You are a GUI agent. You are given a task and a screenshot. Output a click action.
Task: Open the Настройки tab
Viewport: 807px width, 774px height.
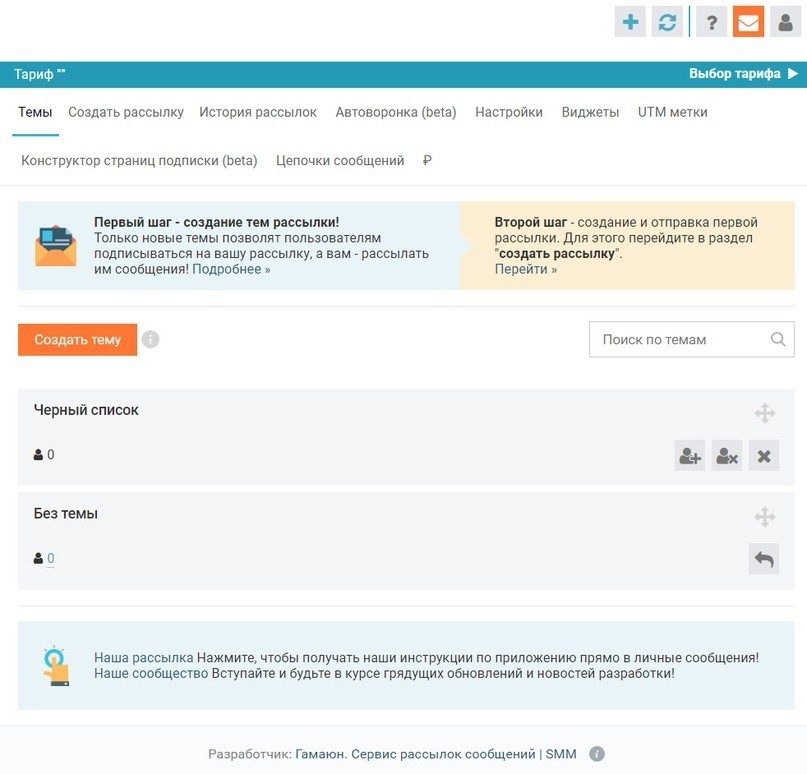[508, 112]
